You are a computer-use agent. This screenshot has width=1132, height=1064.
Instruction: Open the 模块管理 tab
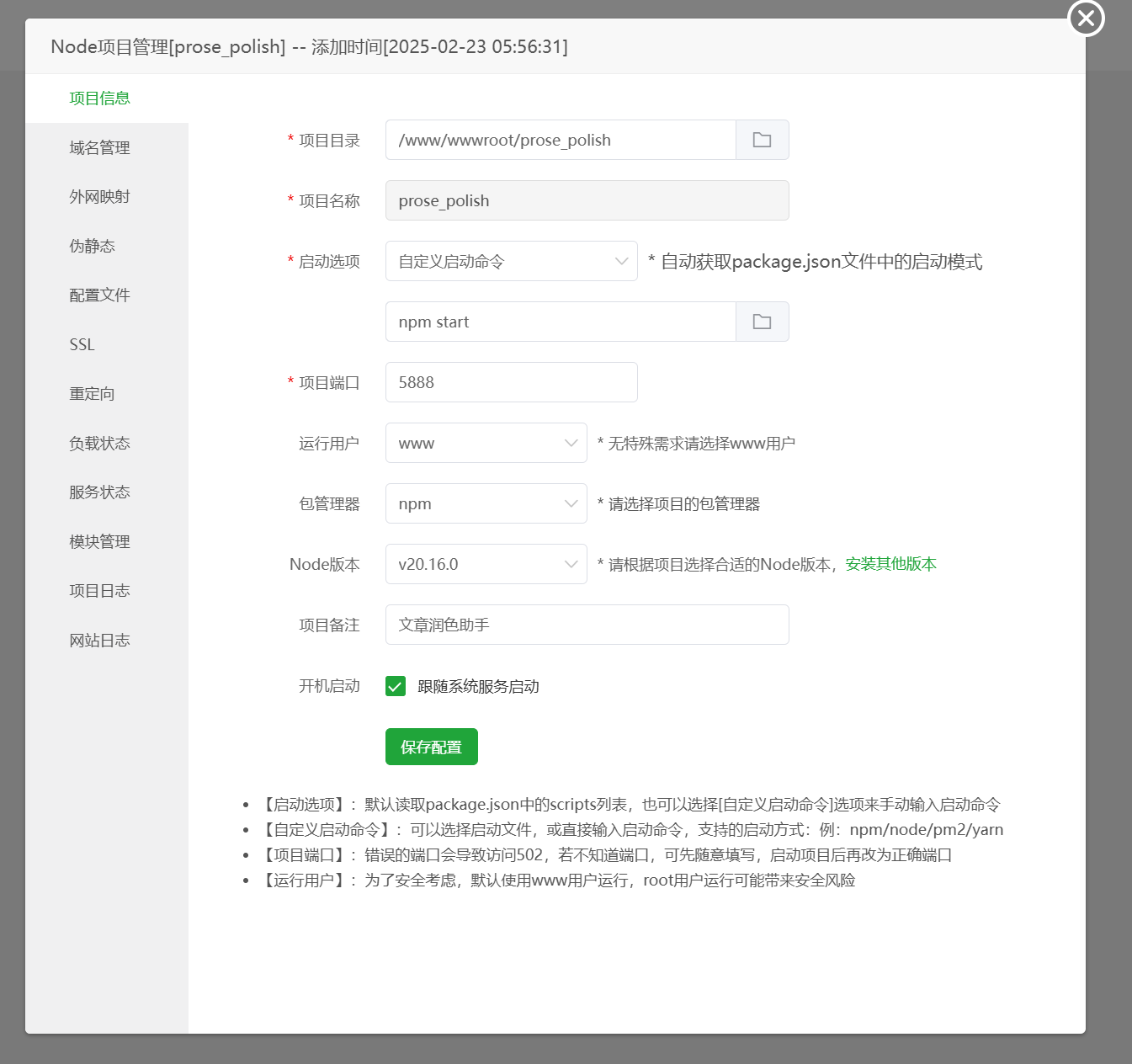pyautogui.click(x=99, y=541)
